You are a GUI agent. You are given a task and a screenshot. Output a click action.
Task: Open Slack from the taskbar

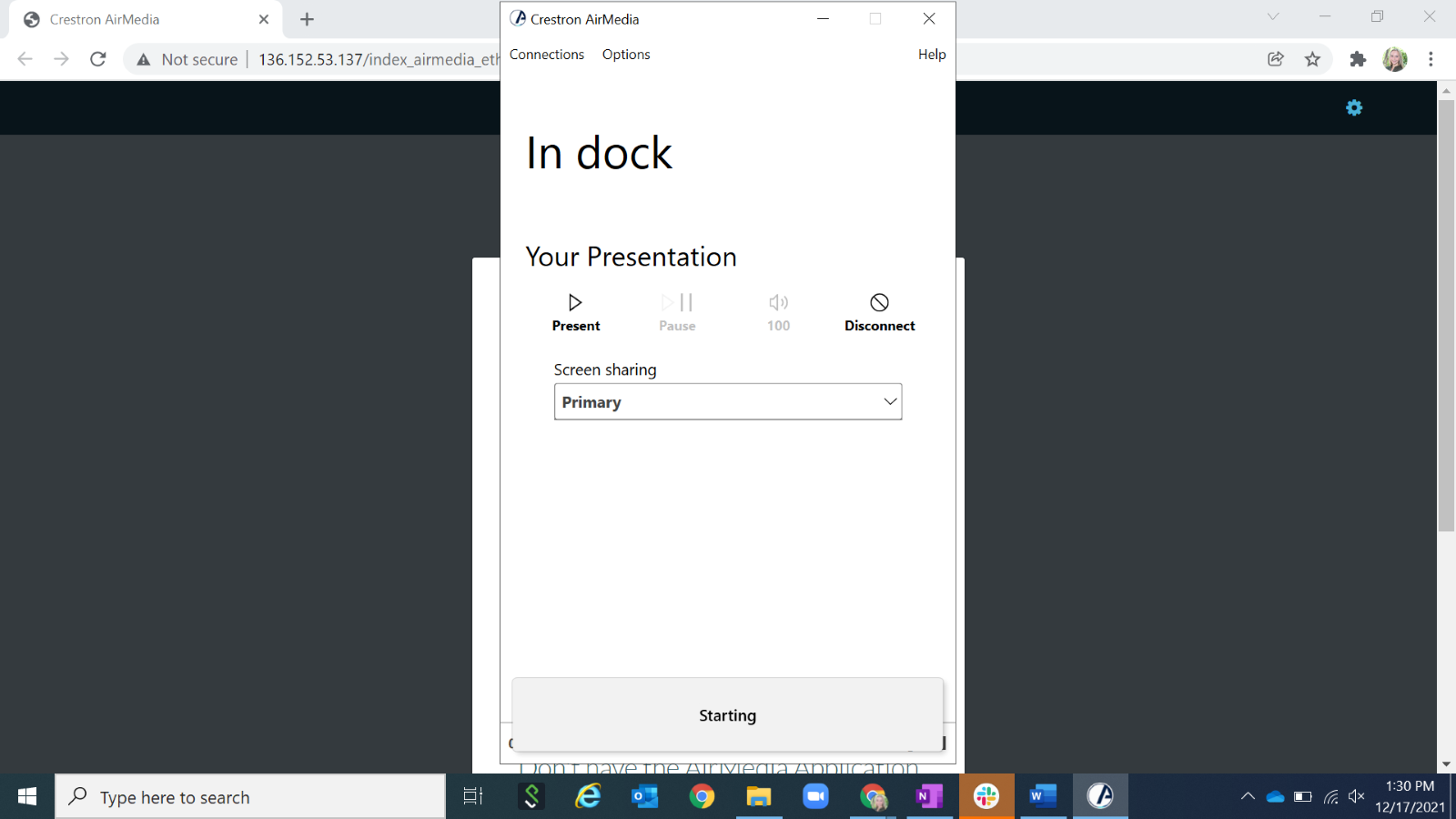[986, 797]
